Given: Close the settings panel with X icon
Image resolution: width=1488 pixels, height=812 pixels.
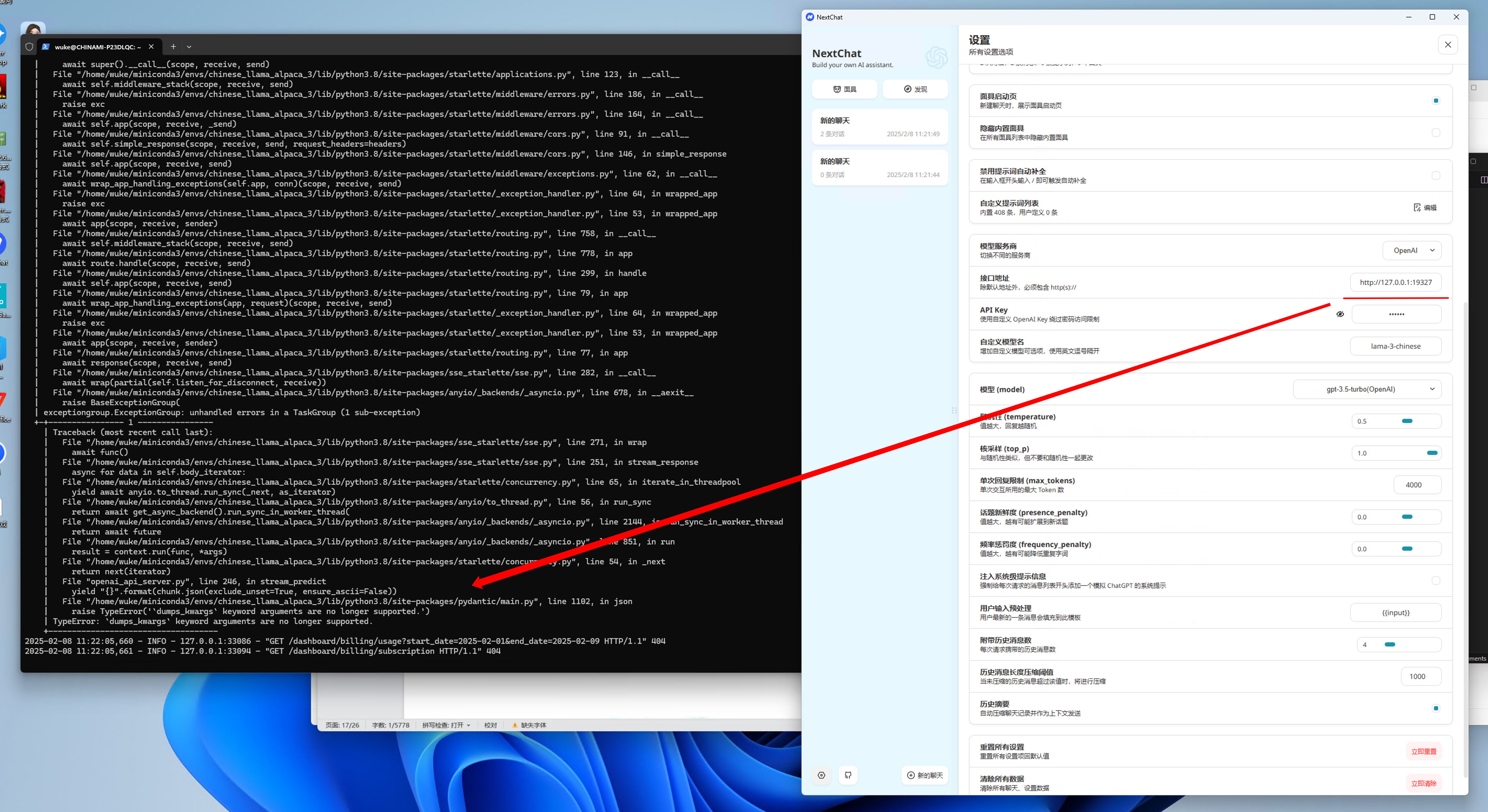Looking at the screenshot, I should [1448, 45].
